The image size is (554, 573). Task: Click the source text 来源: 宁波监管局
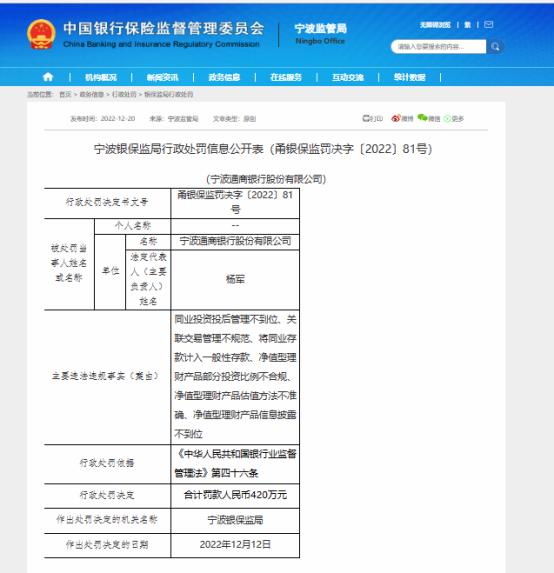click(x=174, y=119)
